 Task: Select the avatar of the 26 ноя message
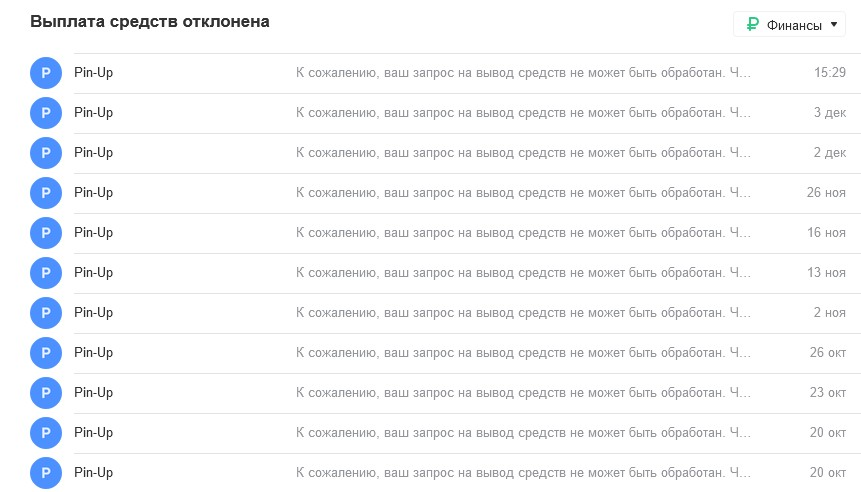pyautogui.click(x=46, y=193)
